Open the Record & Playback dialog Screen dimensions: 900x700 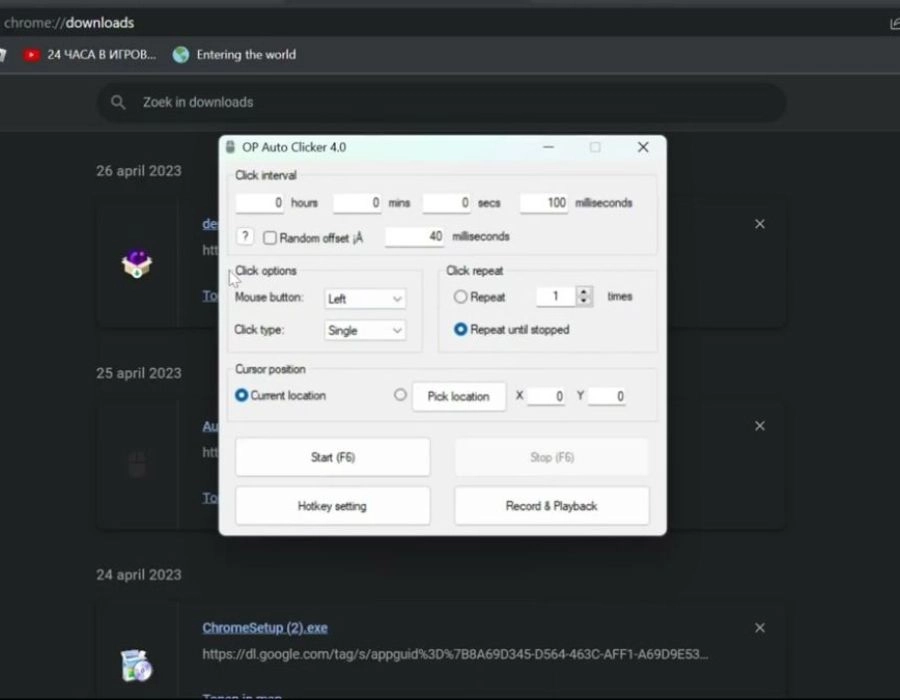click(x=551, y=506)
